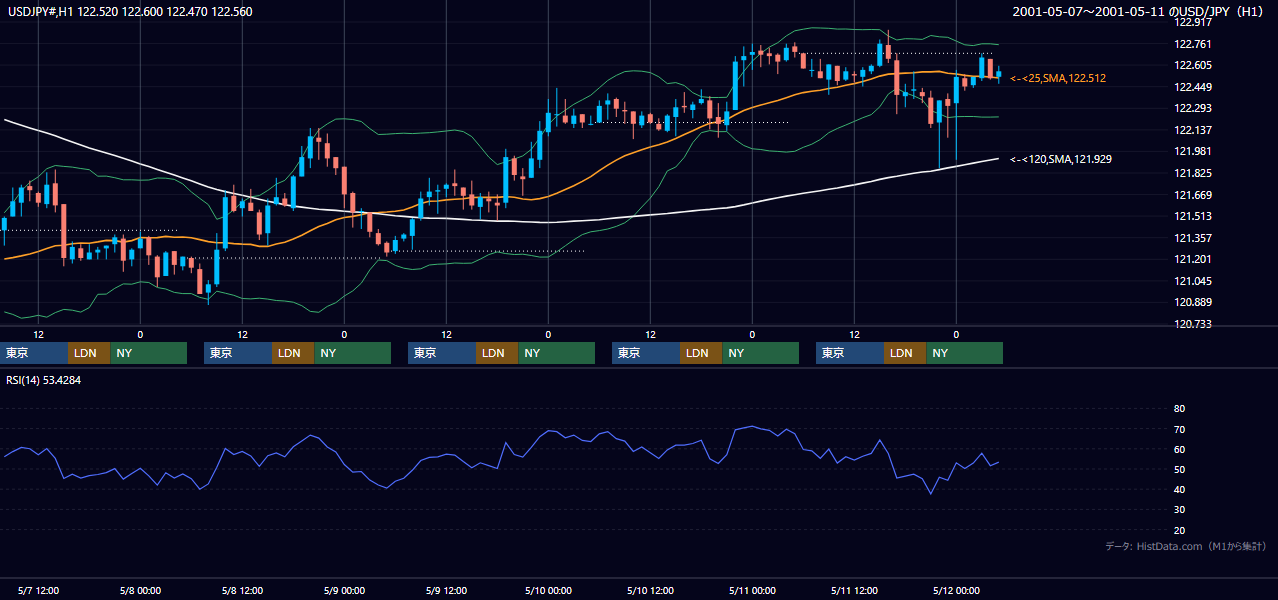Click RSI scale label 40
1278x600 pixels.
tap(1179, 489)
